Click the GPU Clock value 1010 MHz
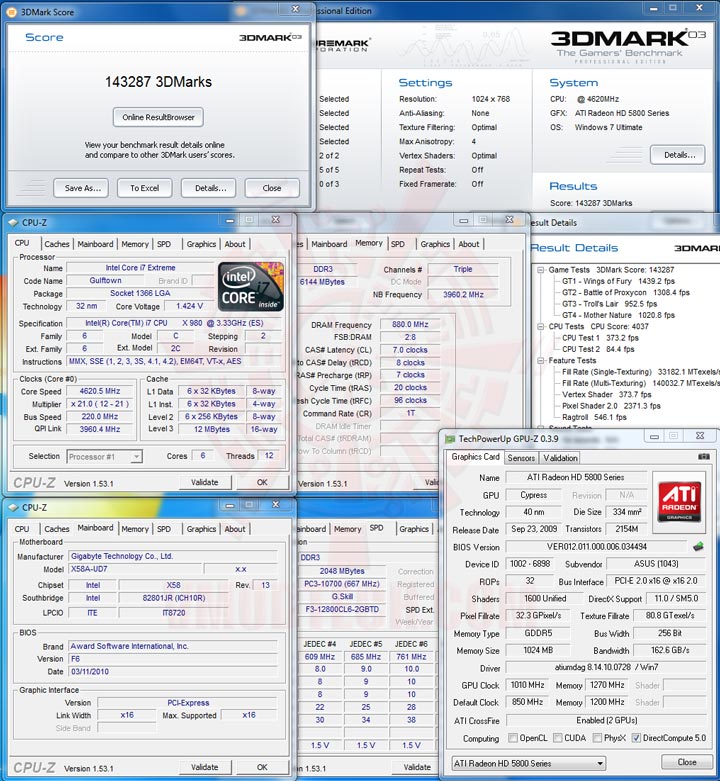720x781 pixels. point(527,685)
